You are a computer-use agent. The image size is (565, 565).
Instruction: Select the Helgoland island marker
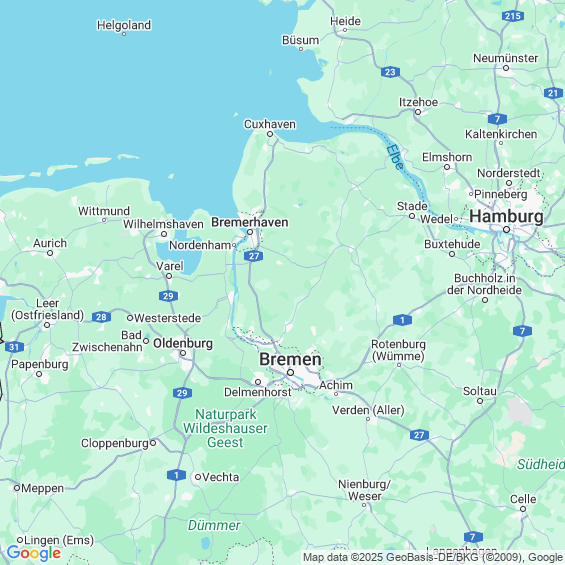(124, 34)
